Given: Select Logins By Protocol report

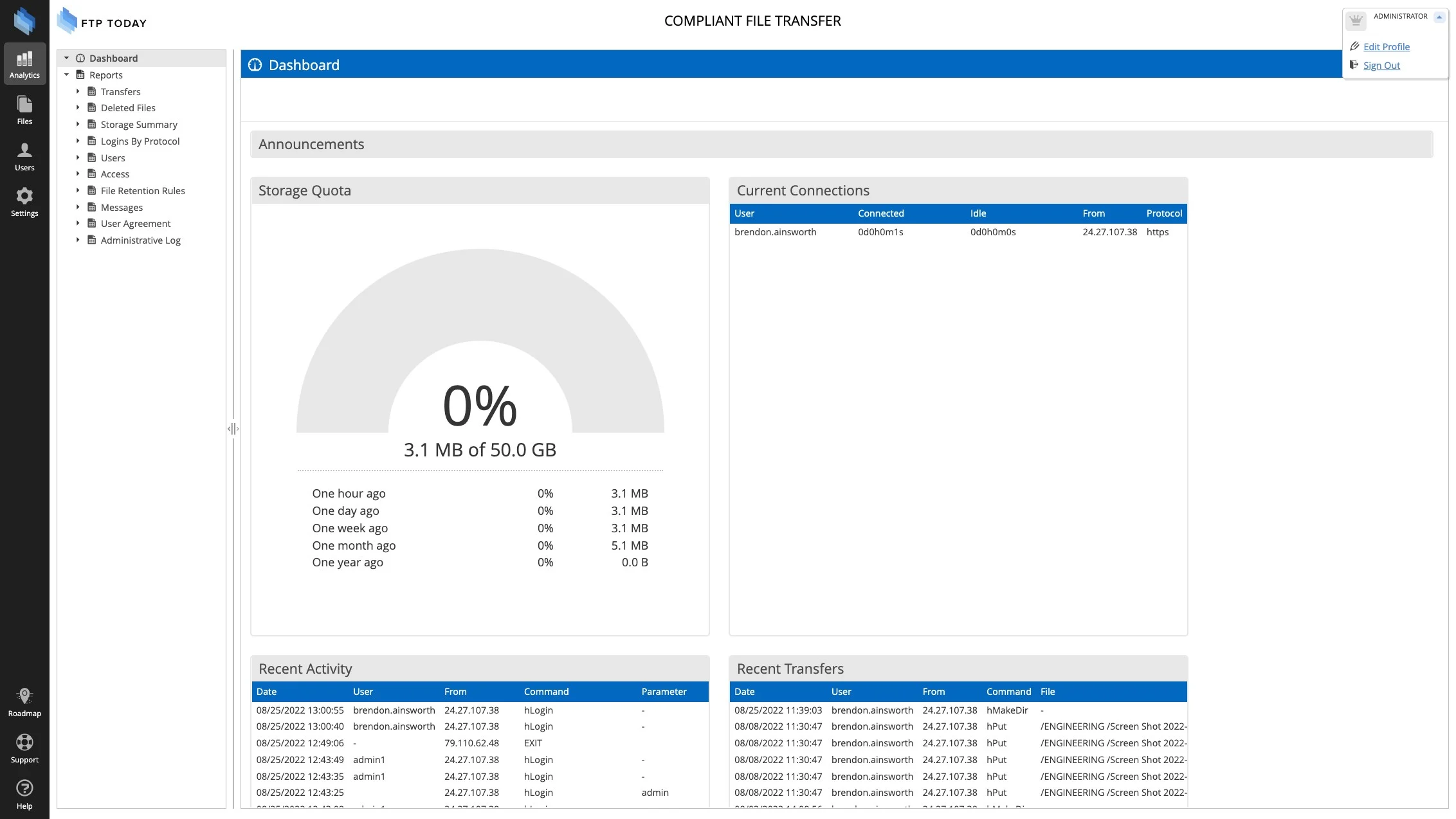Looking at the screenshot, I should (140, 141).
